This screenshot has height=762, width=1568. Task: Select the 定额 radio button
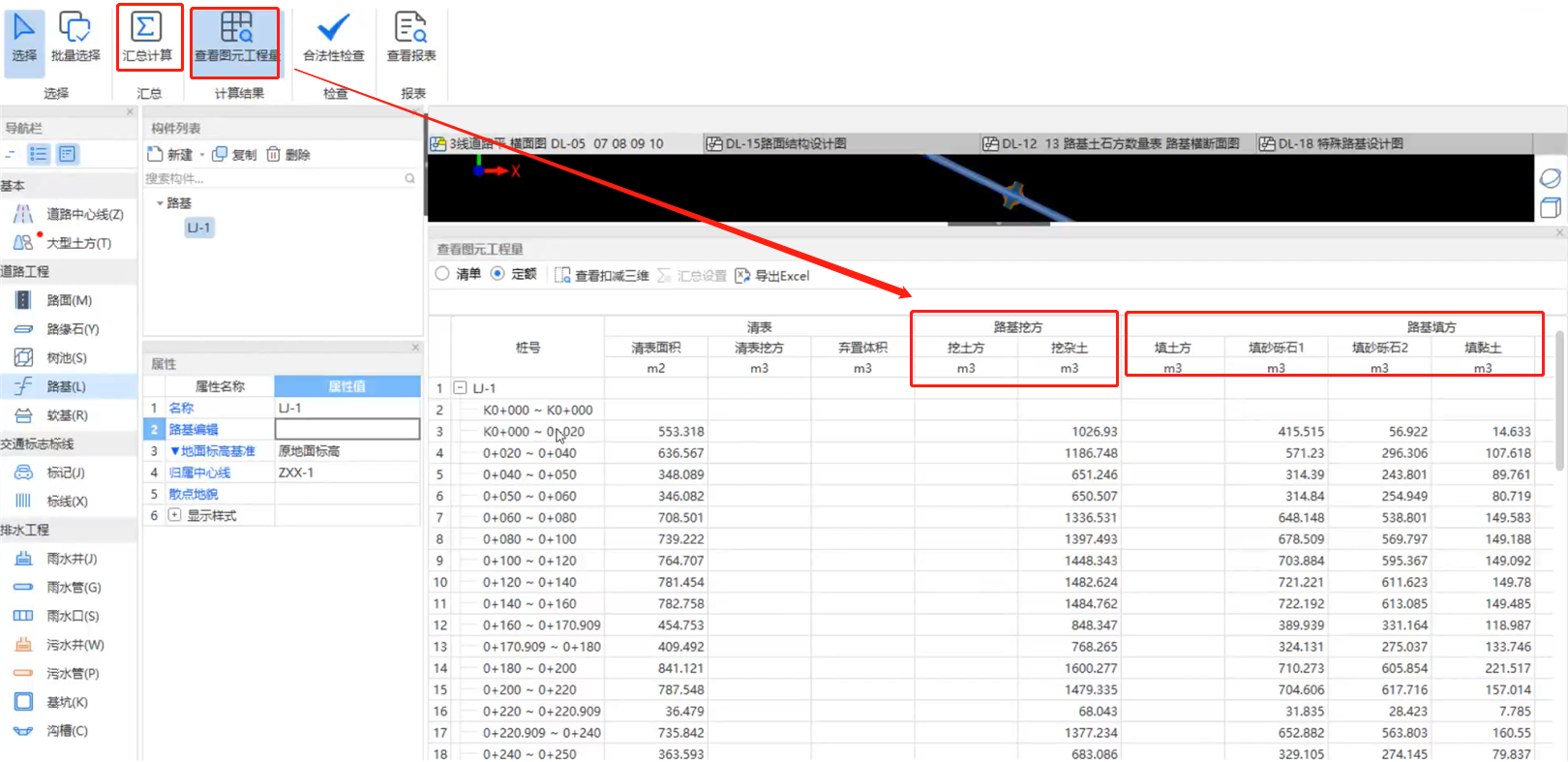click(x=498, y=274)
